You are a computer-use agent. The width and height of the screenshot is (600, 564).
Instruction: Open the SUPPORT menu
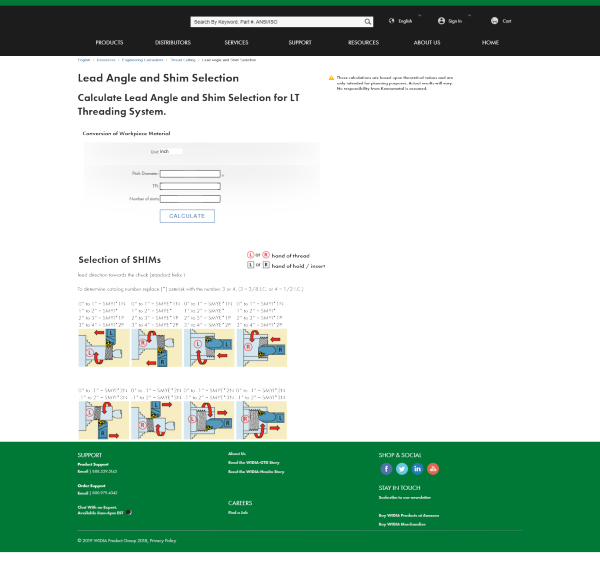[x=300, y=42]
